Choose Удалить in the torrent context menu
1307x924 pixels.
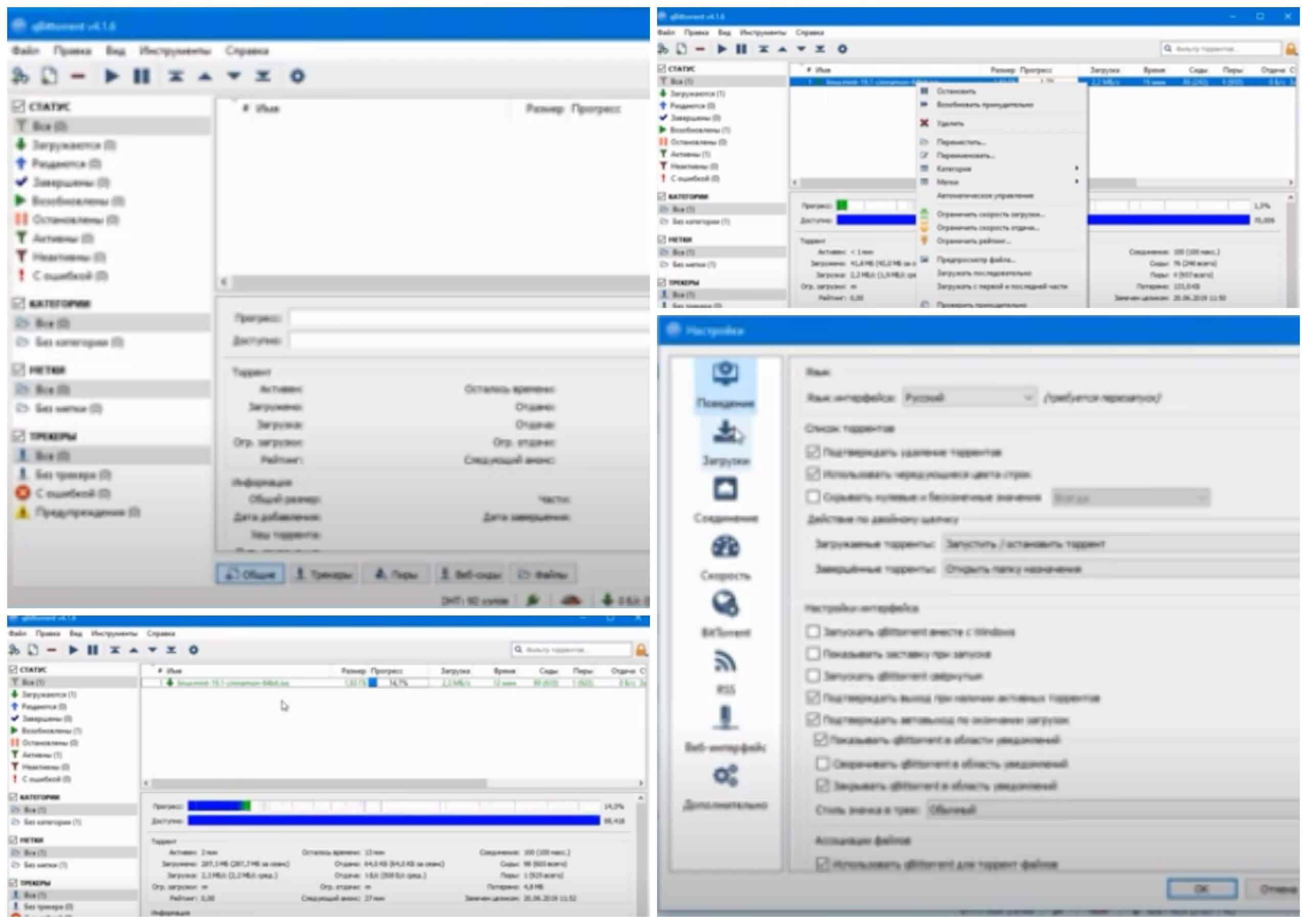(x=950, y=123)
